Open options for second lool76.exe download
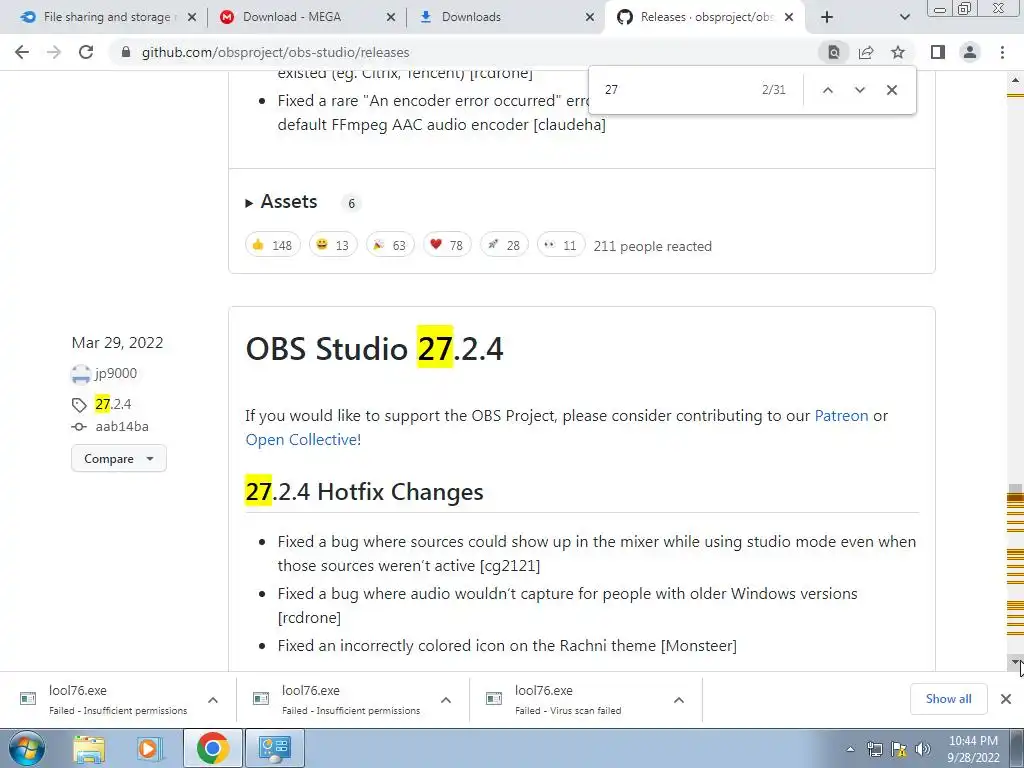The width and height of the screenshot is (1024, 768). 446,700
